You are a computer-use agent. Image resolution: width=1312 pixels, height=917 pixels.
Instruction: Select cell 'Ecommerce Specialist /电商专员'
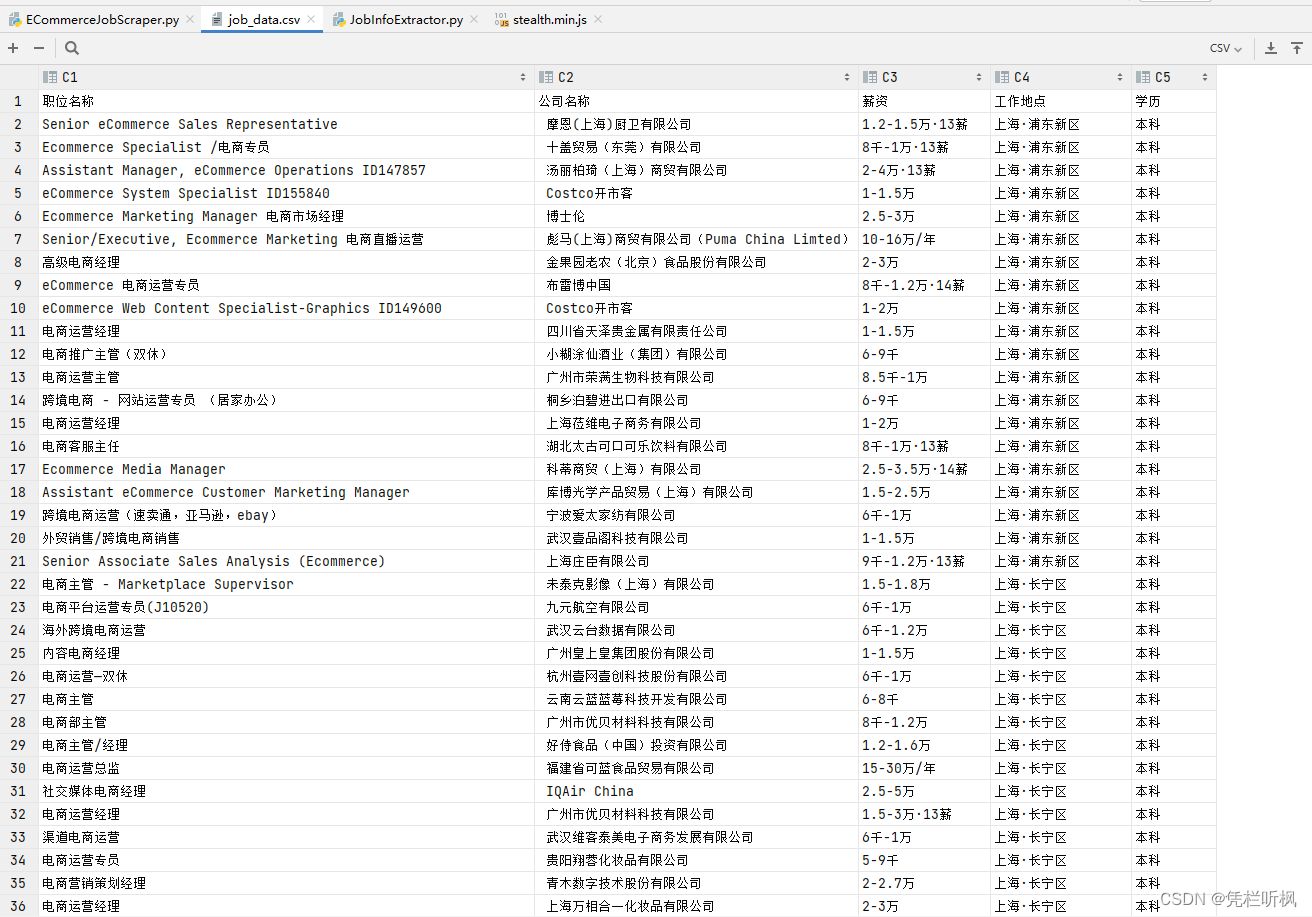286,147
